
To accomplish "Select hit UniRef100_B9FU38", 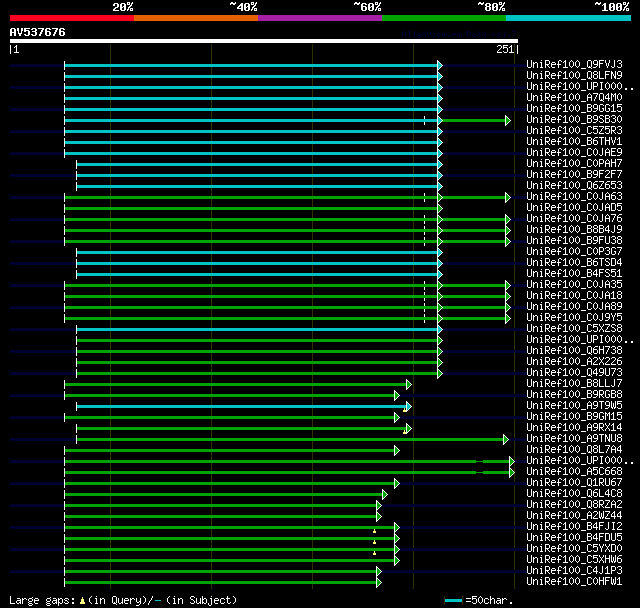I will (574, 241).
